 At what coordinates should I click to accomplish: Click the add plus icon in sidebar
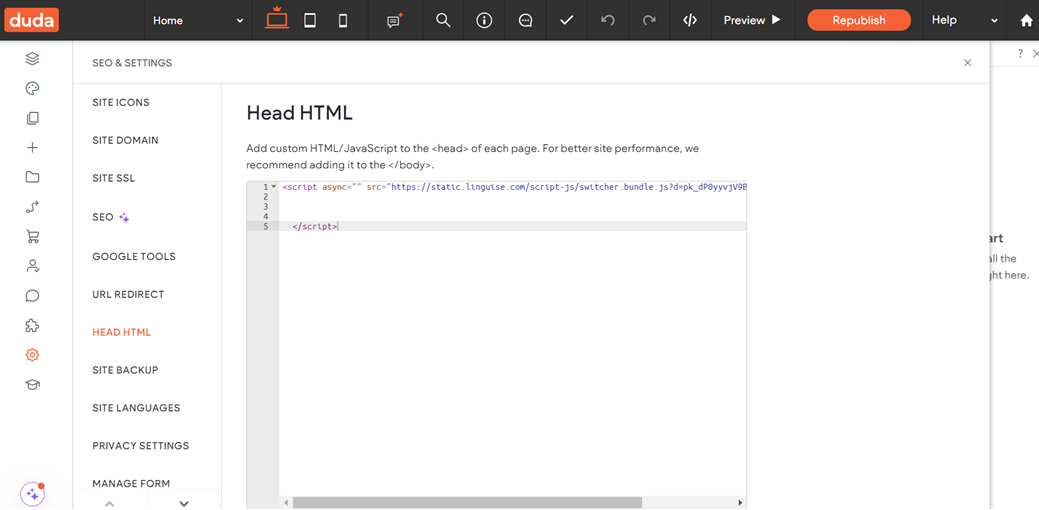[x=32, y=148]
